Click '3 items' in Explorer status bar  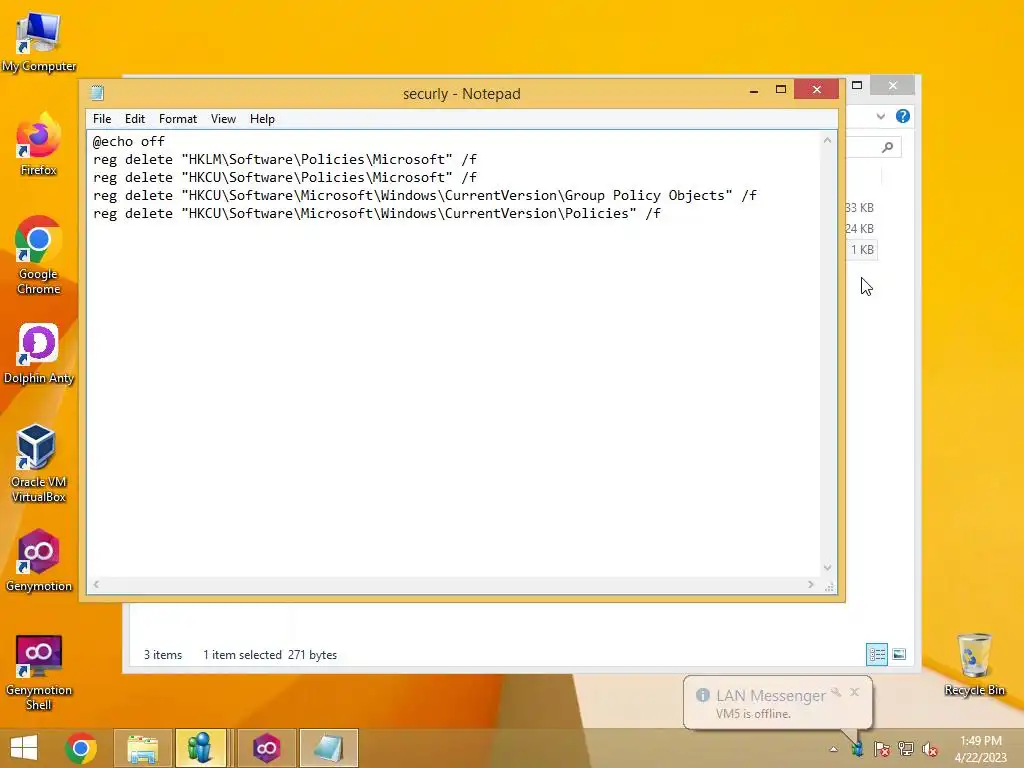click(163, 654)
